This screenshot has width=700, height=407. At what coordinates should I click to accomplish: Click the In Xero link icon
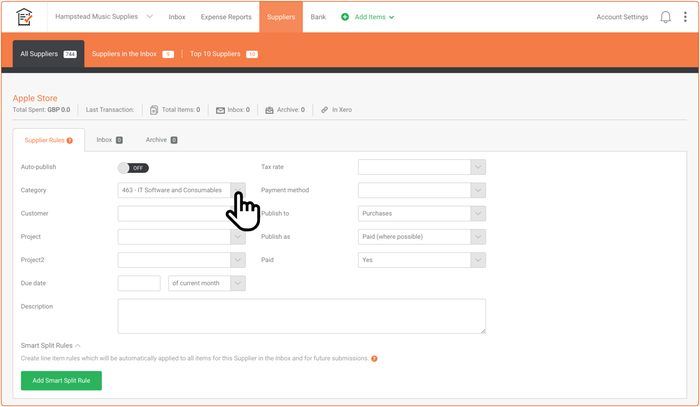tap(325, 110)
